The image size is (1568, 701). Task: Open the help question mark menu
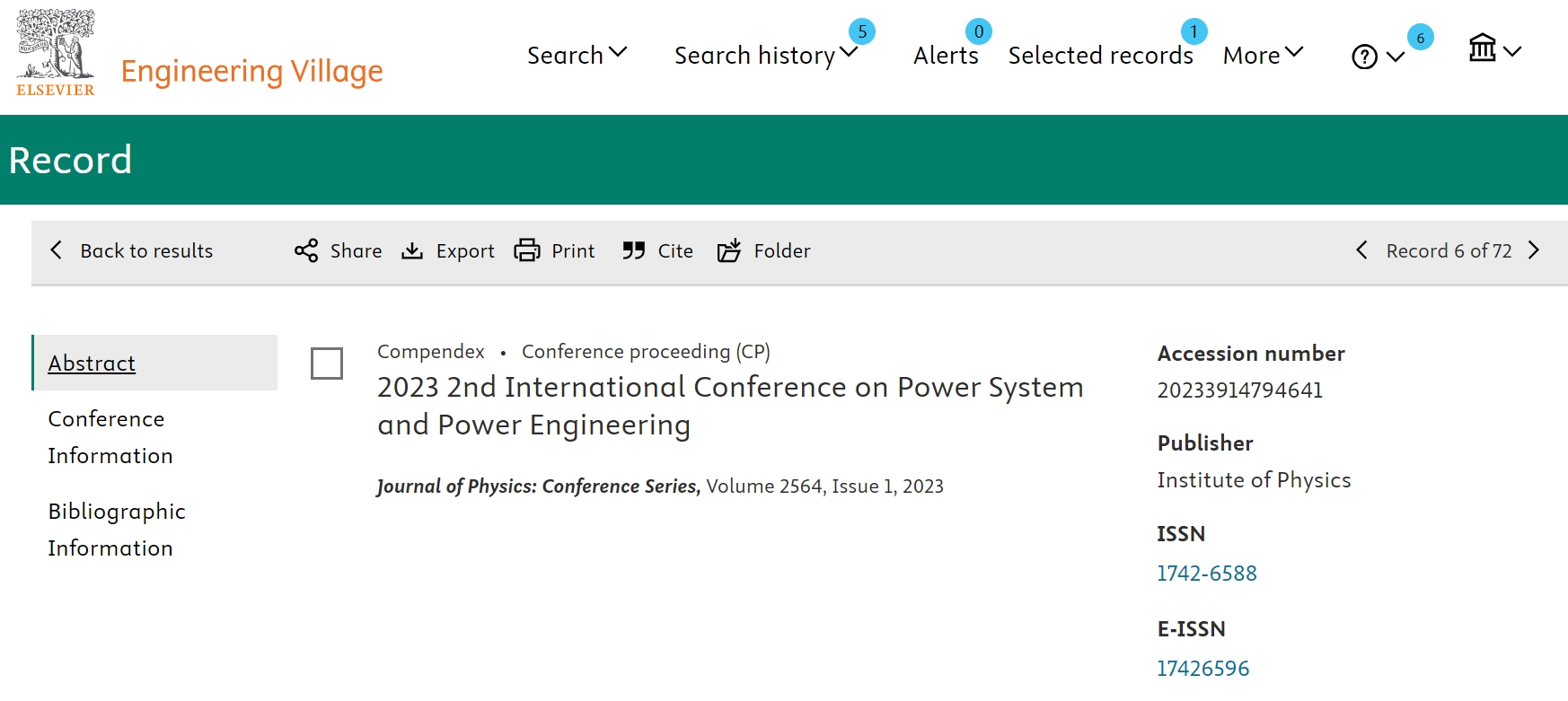click(x=1377, y=57)
